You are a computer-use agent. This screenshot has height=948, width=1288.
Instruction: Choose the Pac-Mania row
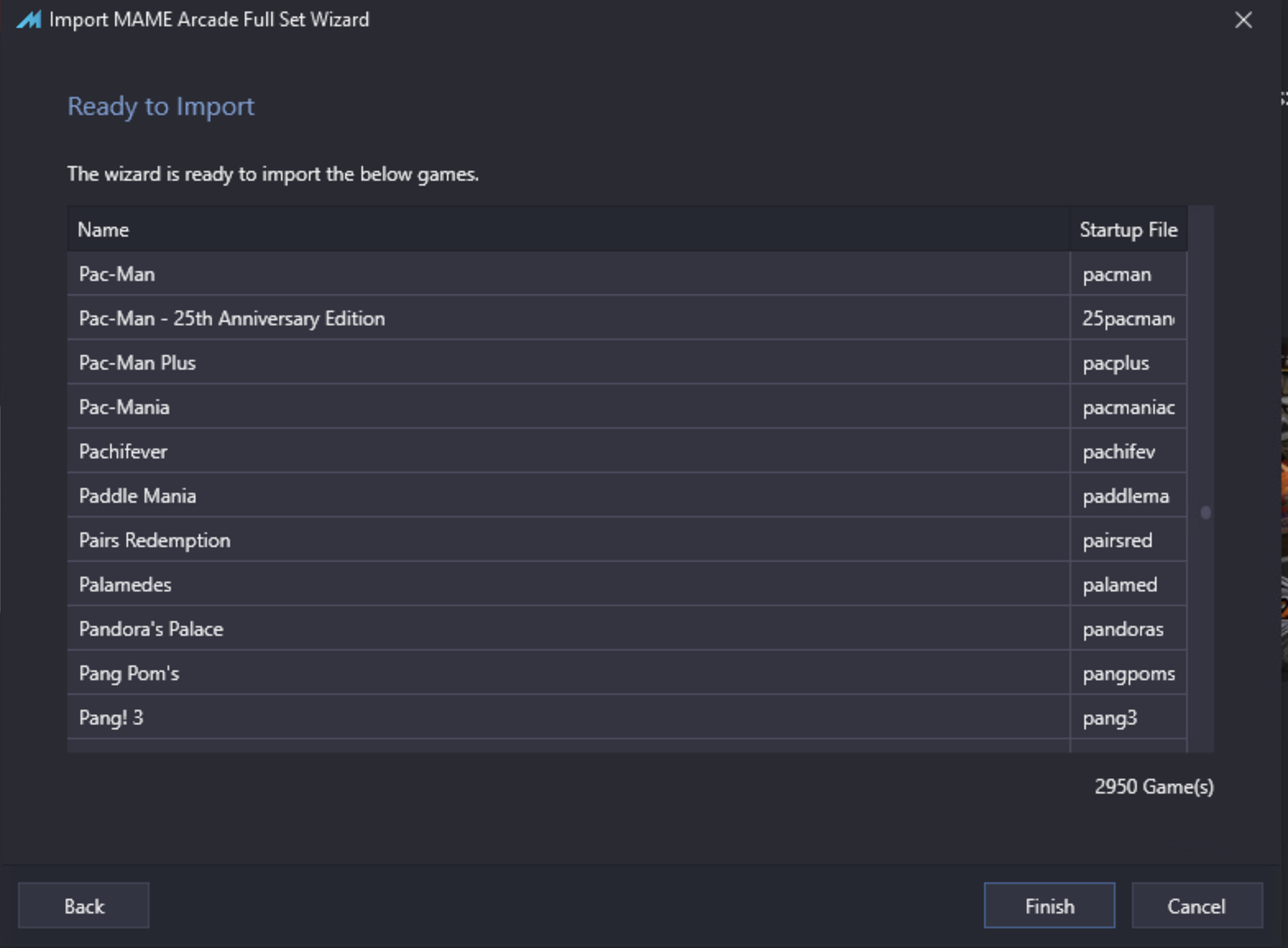pos(124,407)
